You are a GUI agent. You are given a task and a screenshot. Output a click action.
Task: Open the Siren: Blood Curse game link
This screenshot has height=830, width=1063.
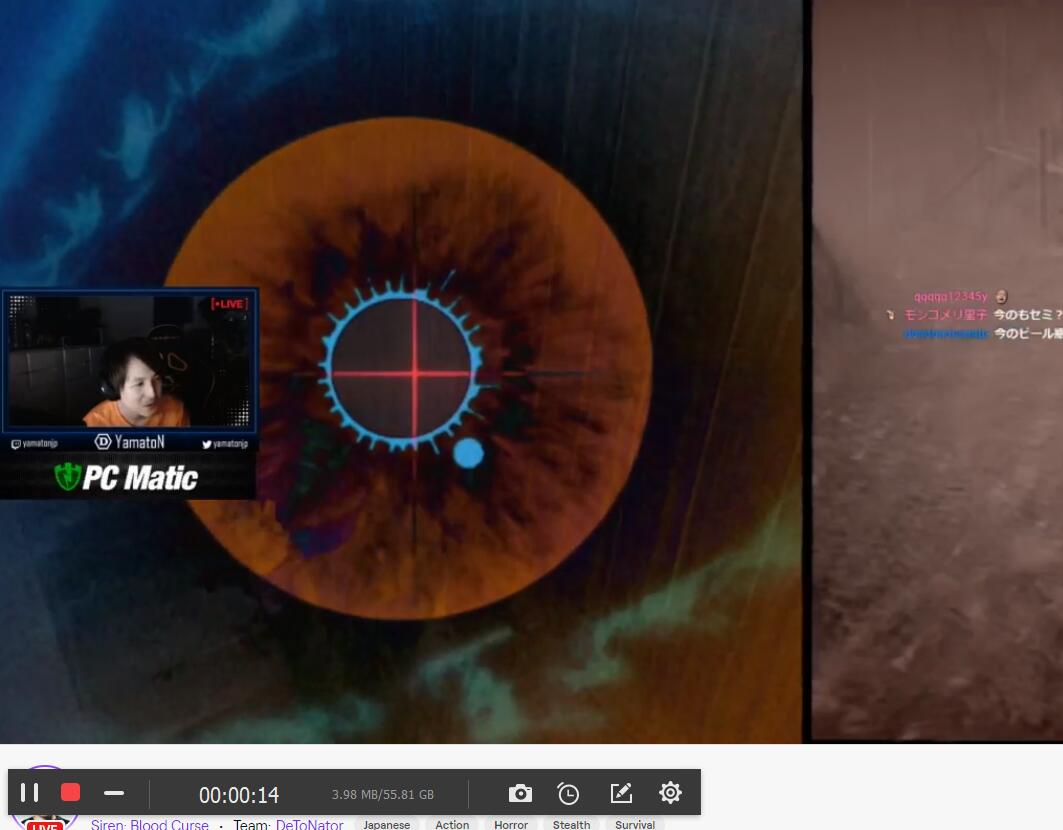click(x=150, y=824)
